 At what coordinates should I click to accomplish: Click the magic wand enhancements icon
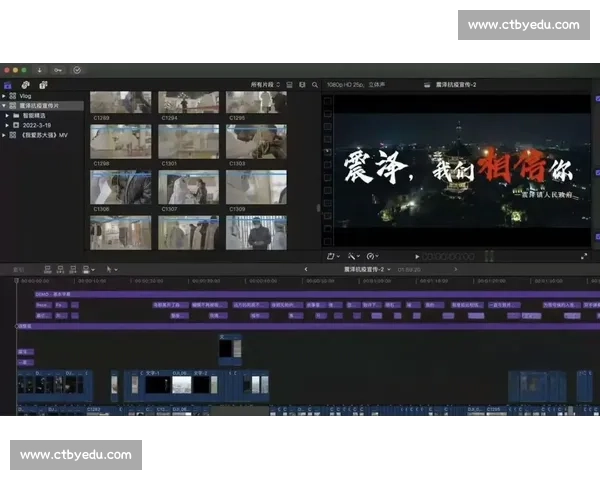click(x=351, y=256)
